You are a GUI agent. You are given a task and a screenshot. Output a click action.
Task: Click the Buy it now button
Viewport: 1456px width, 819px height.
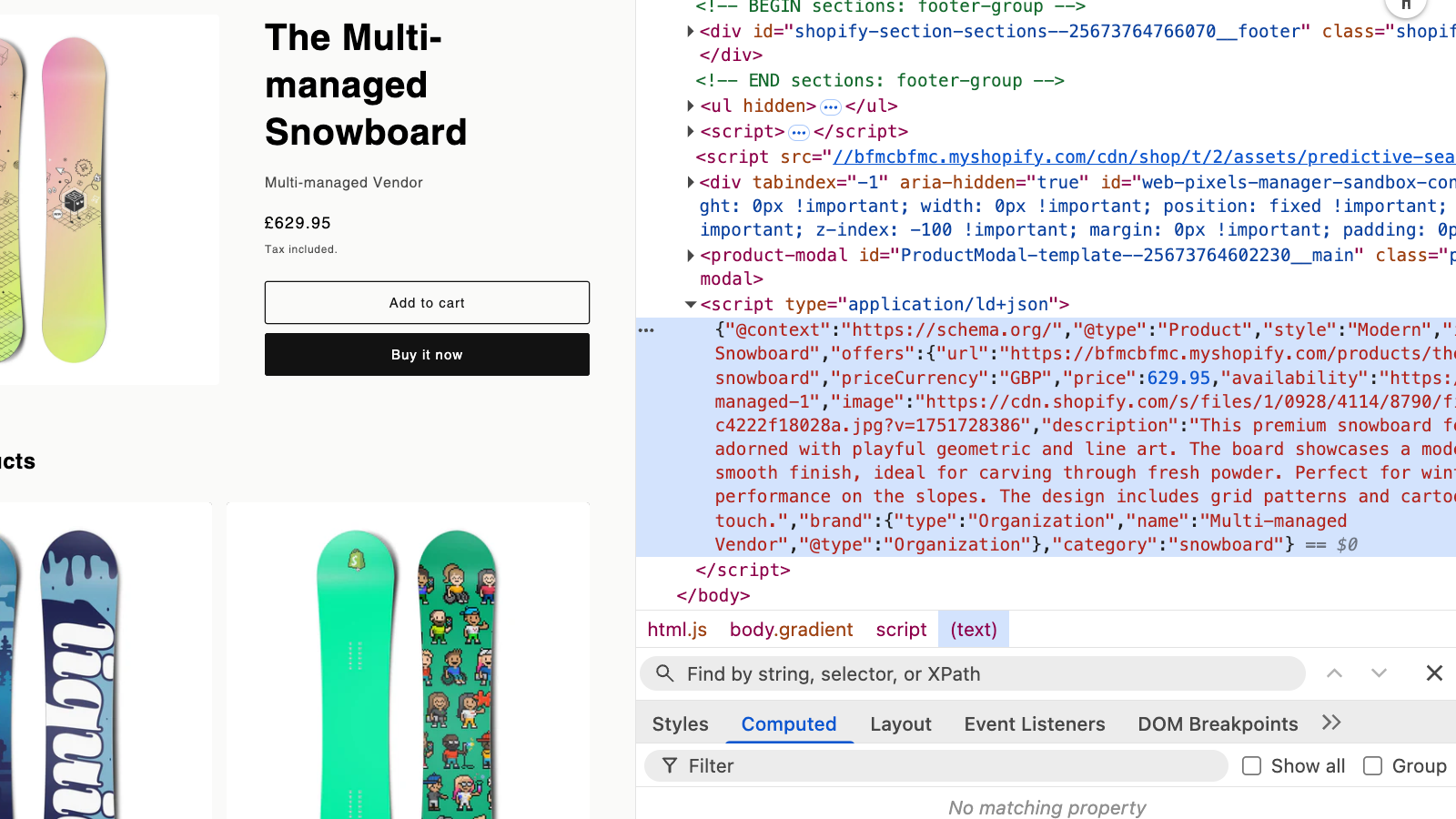[427, 354]
